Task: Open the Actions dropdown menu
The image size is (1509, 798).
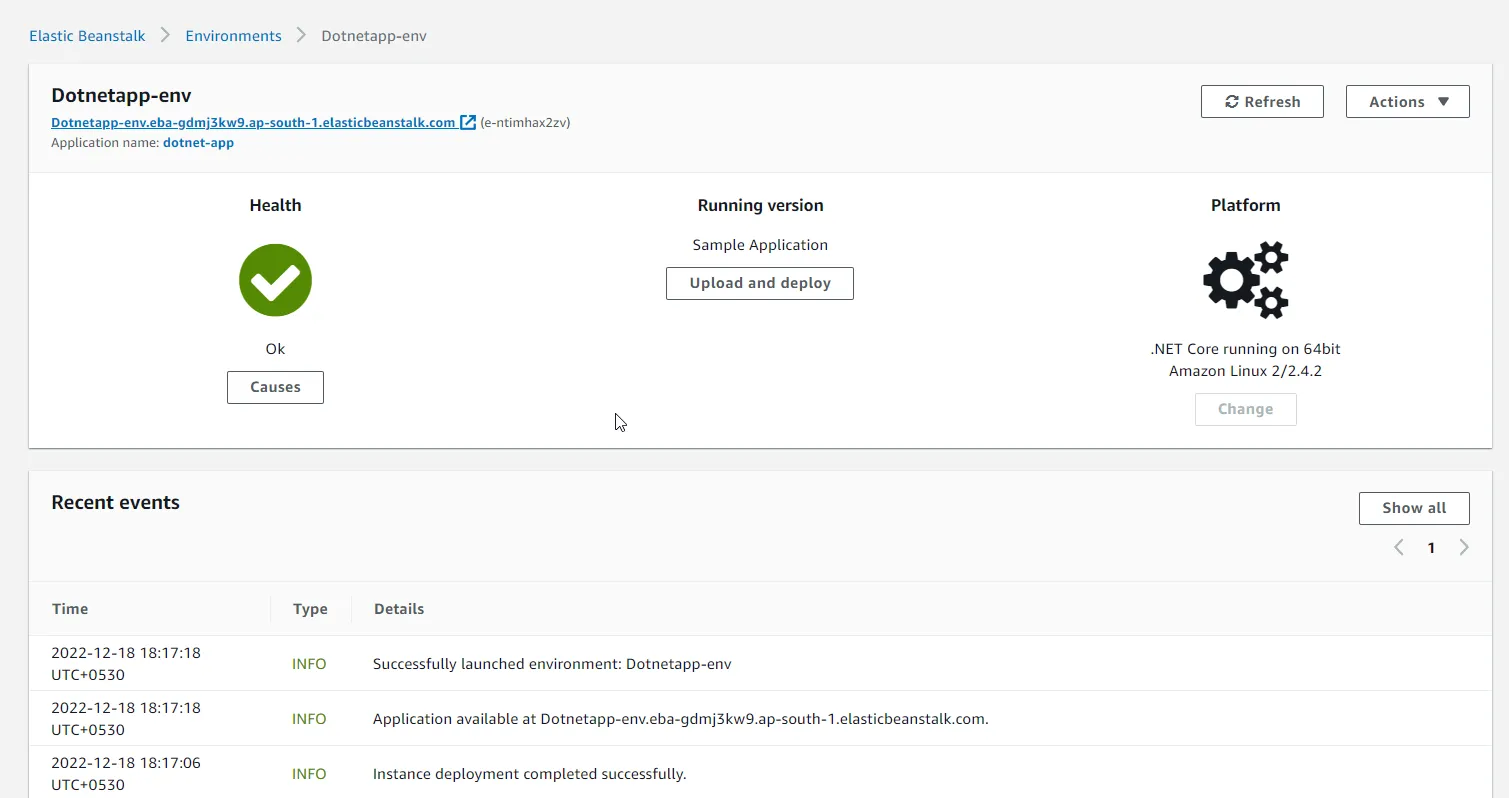Action: 1407,101
